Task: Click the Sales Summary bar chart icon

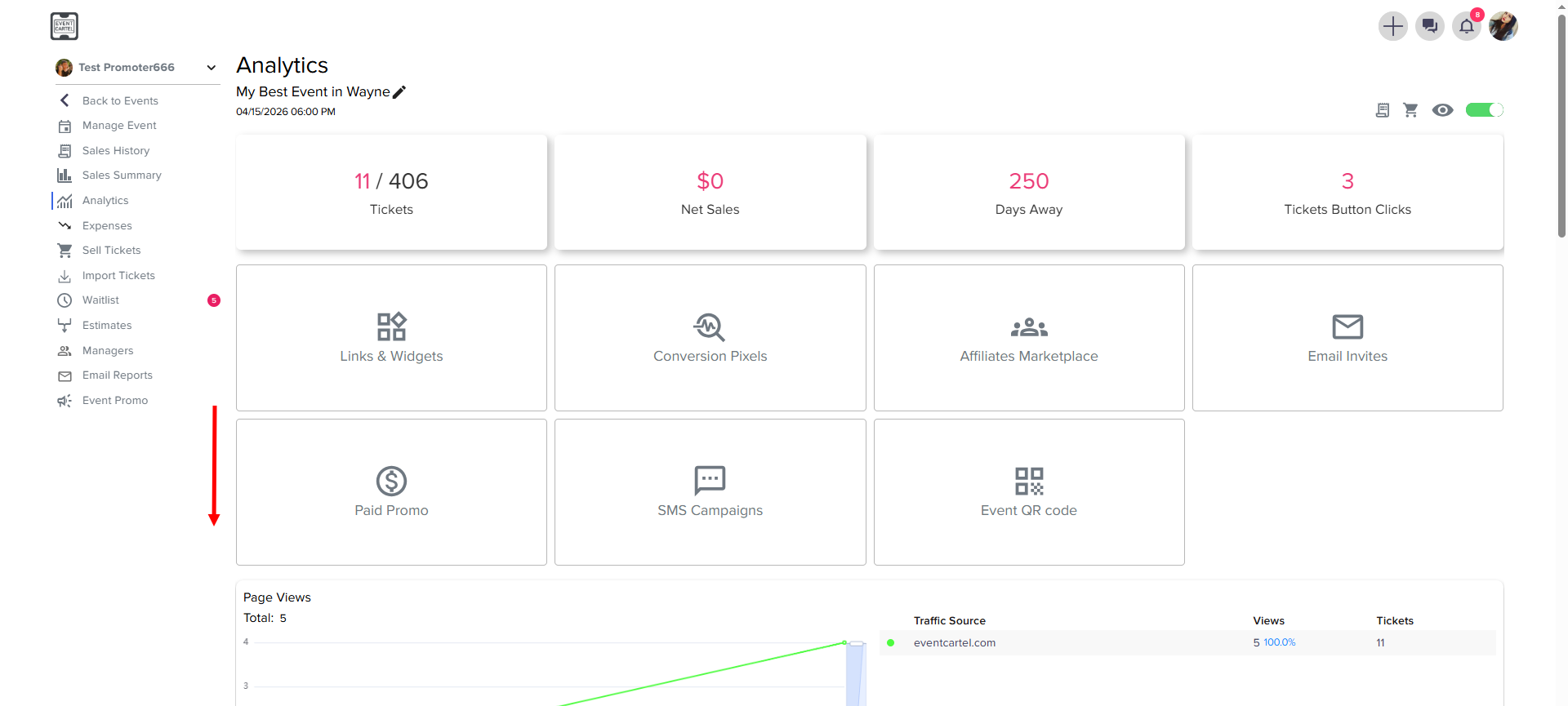Action: [x=65, y=175]
